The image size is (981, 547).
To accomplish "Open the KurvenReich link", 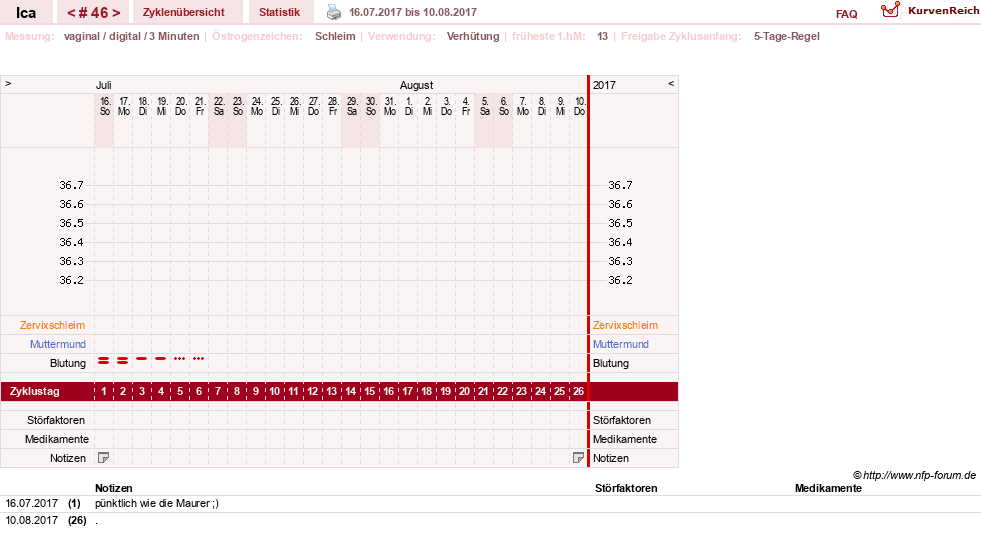I will pos(943,10).
